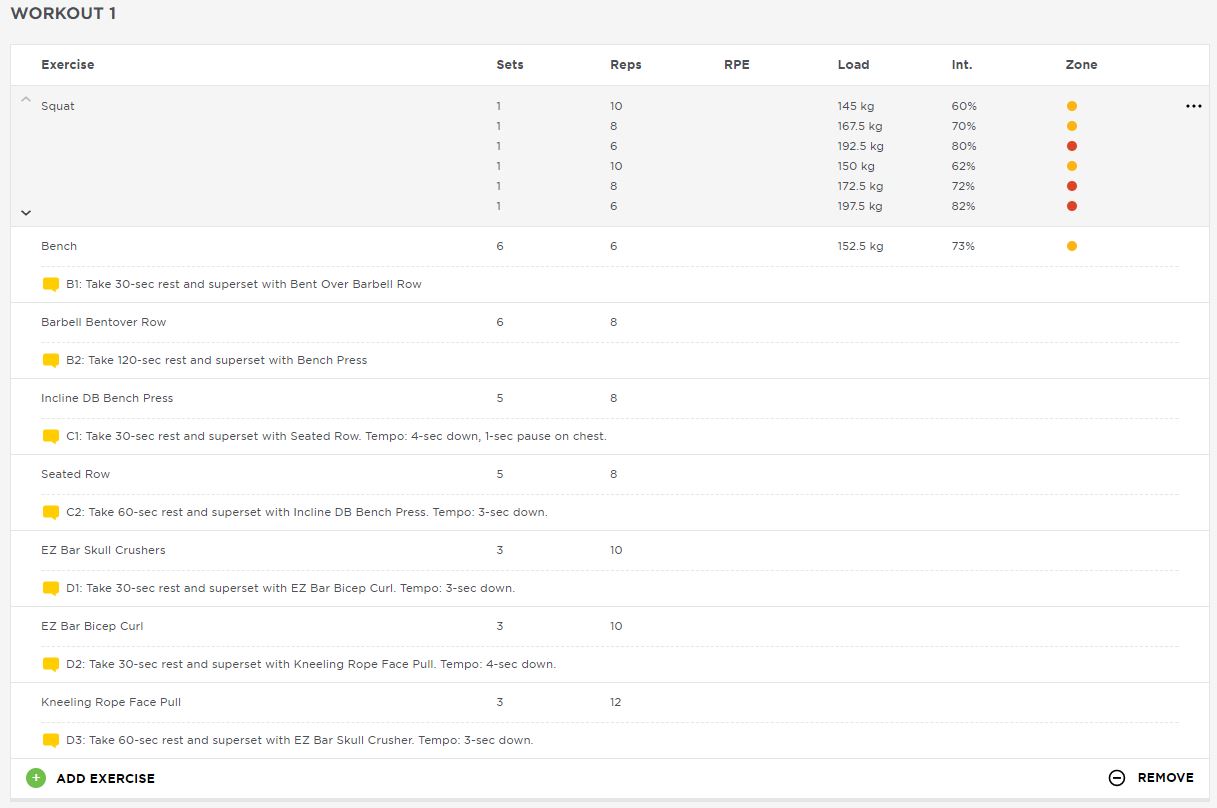The width and height of the screenshot is (1217, 808).
Task: Click the Incline DB Bench Press sets value
Action: 500,398
